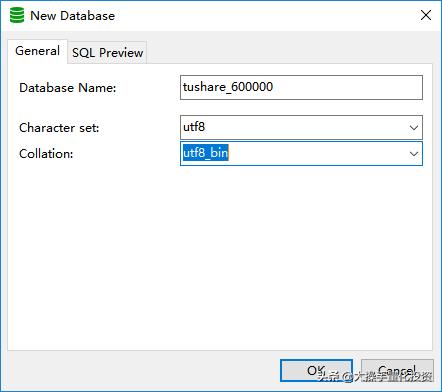Screen dimensions: 442x392
Task: Close the New Database dialog
Action: (x=426, y=15)
